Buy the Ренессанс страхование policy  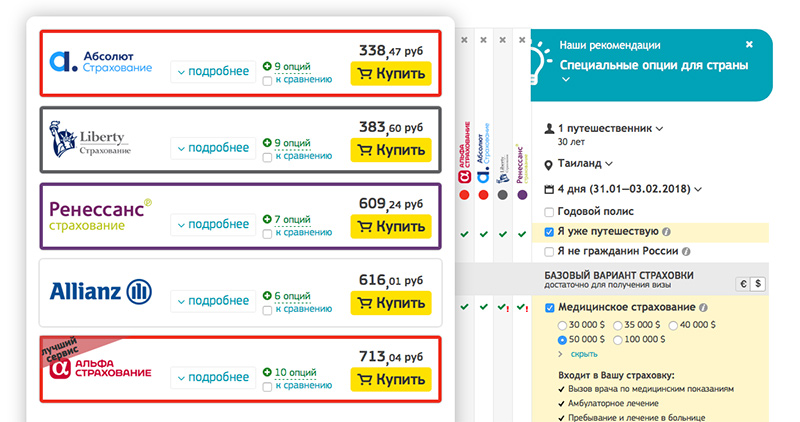[391, 227]
